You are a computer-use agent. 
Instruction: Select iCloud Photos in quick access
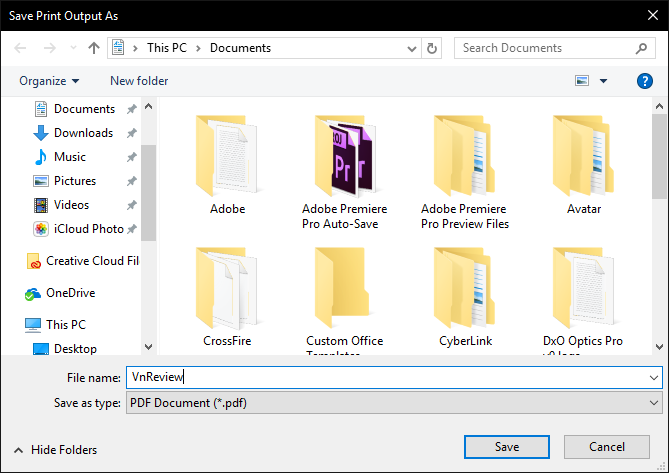[88, 229]
